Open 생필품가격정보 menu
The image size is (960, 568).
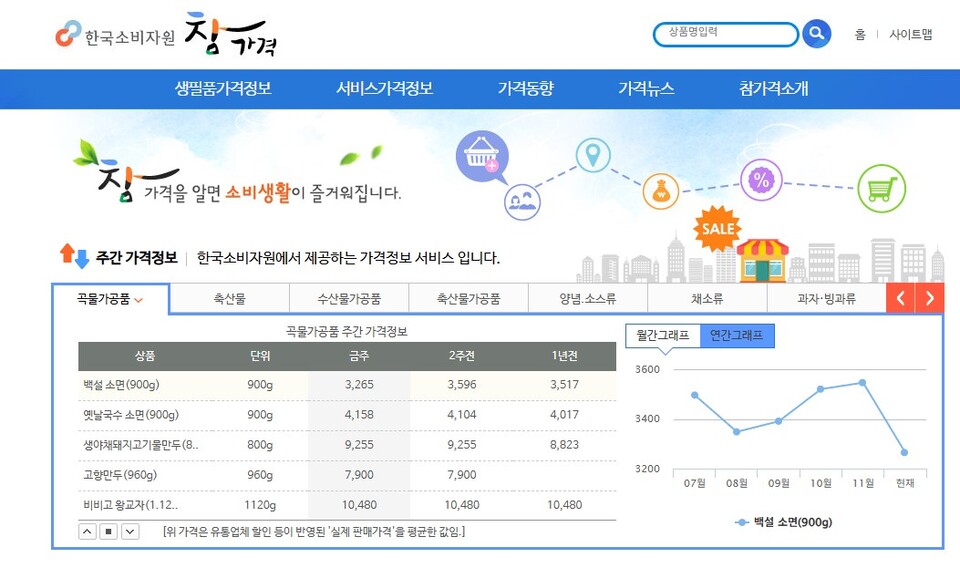coord(223,89)
